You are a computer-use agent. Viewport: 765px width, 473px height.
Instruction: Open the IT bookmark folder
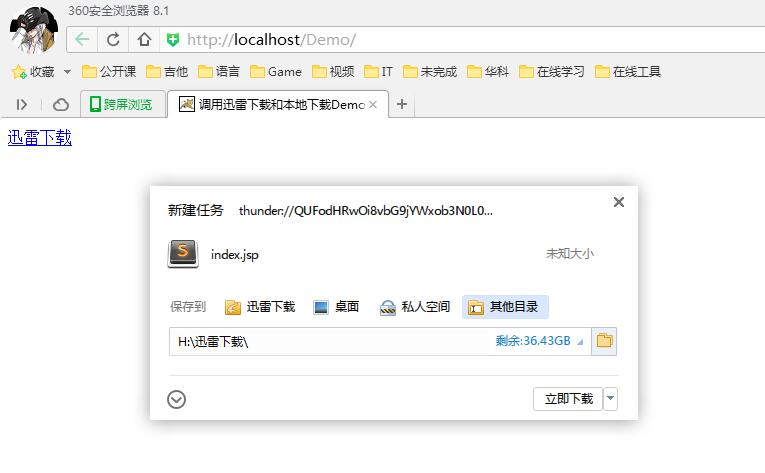378,72
